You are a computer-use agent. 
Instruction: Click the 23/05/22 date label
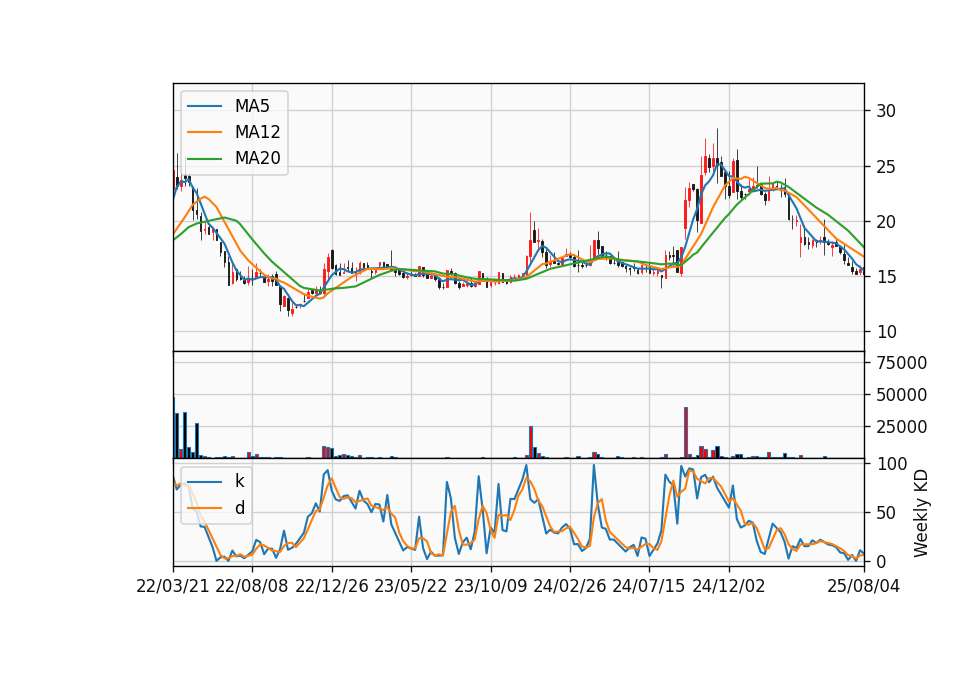click(x=411, y=586)
